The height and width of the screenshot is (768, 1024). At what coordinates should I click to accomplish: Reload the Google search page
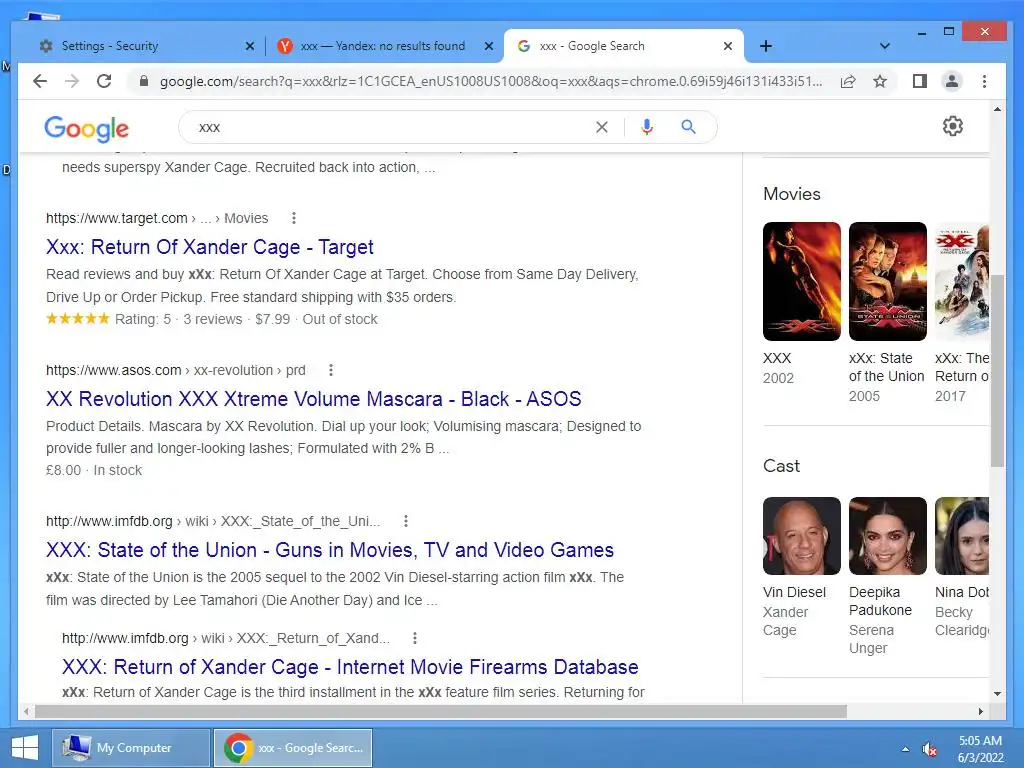[x=104, y=81]
